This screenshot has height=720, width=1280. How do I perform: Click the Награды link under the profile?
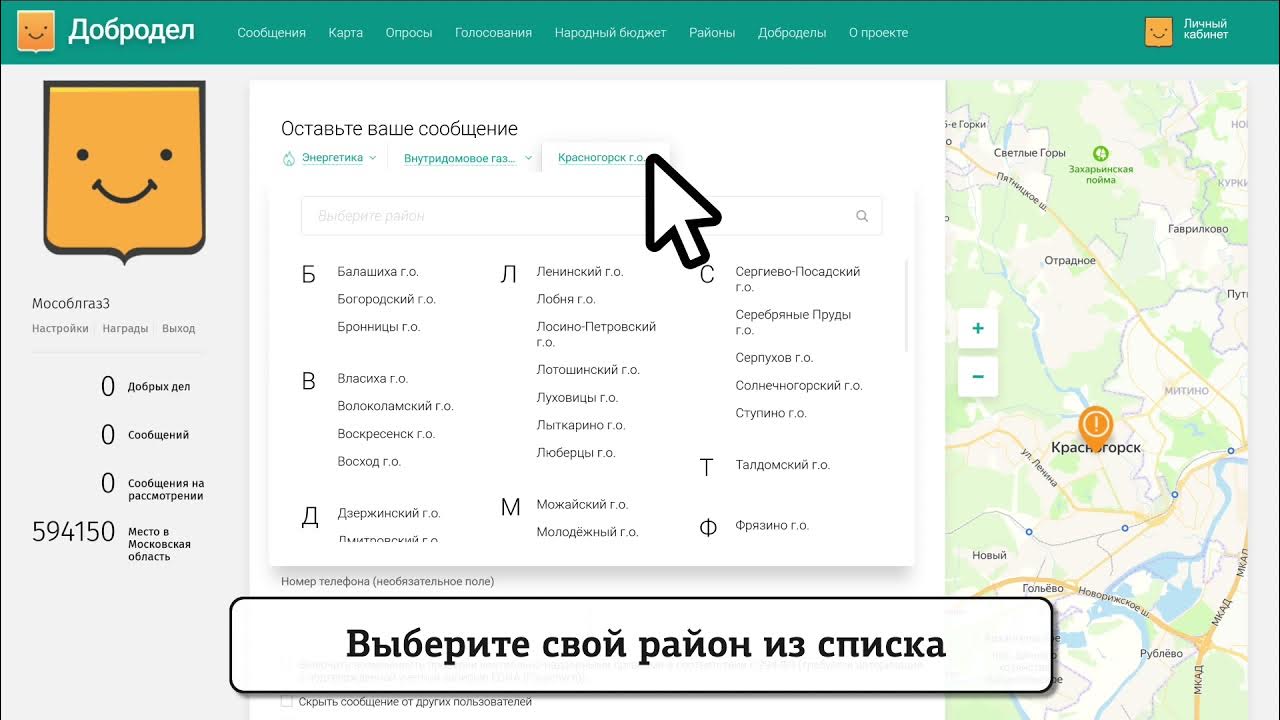(x=125, y=328)
